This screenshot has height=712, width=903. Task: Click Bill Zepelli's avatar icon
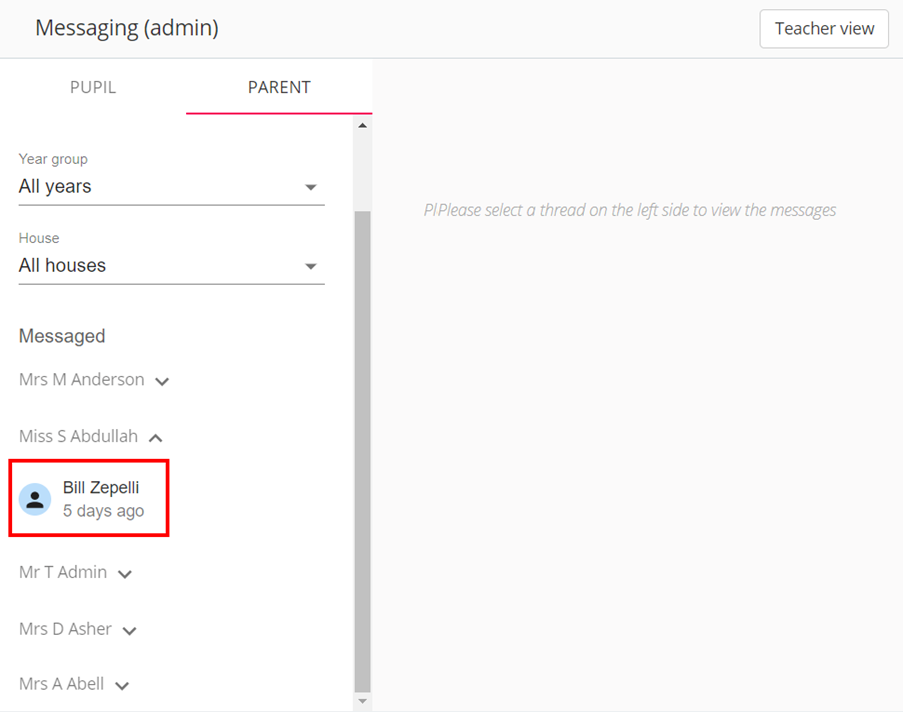[x=35, y=498]
